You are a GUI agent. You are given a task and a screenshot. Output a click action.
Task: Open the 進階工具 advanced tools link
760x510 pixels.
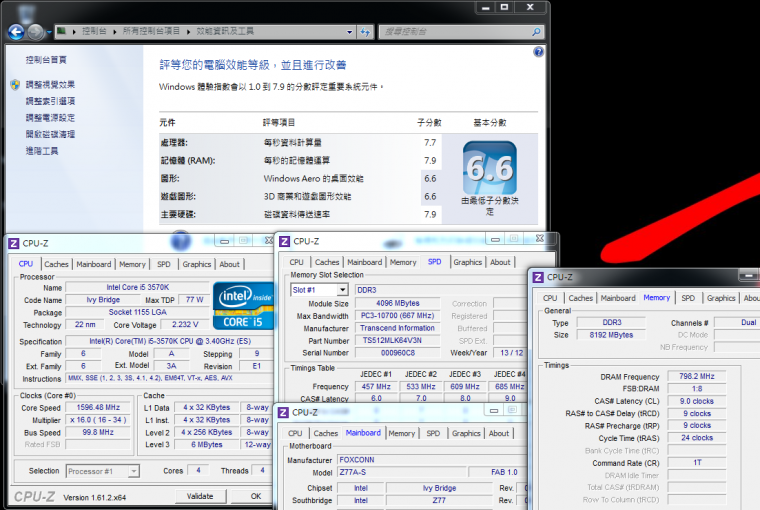pos(42,150)
